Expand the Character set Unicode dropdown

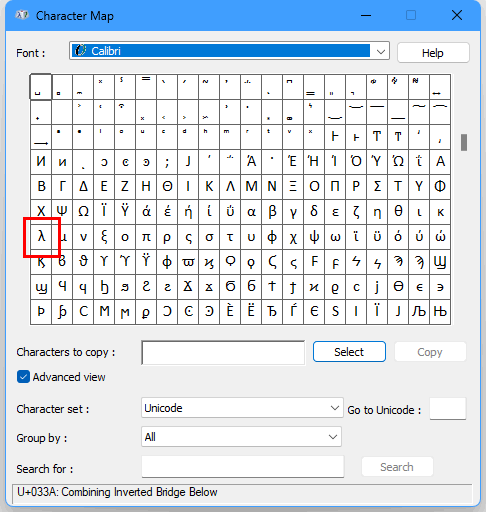242,408
